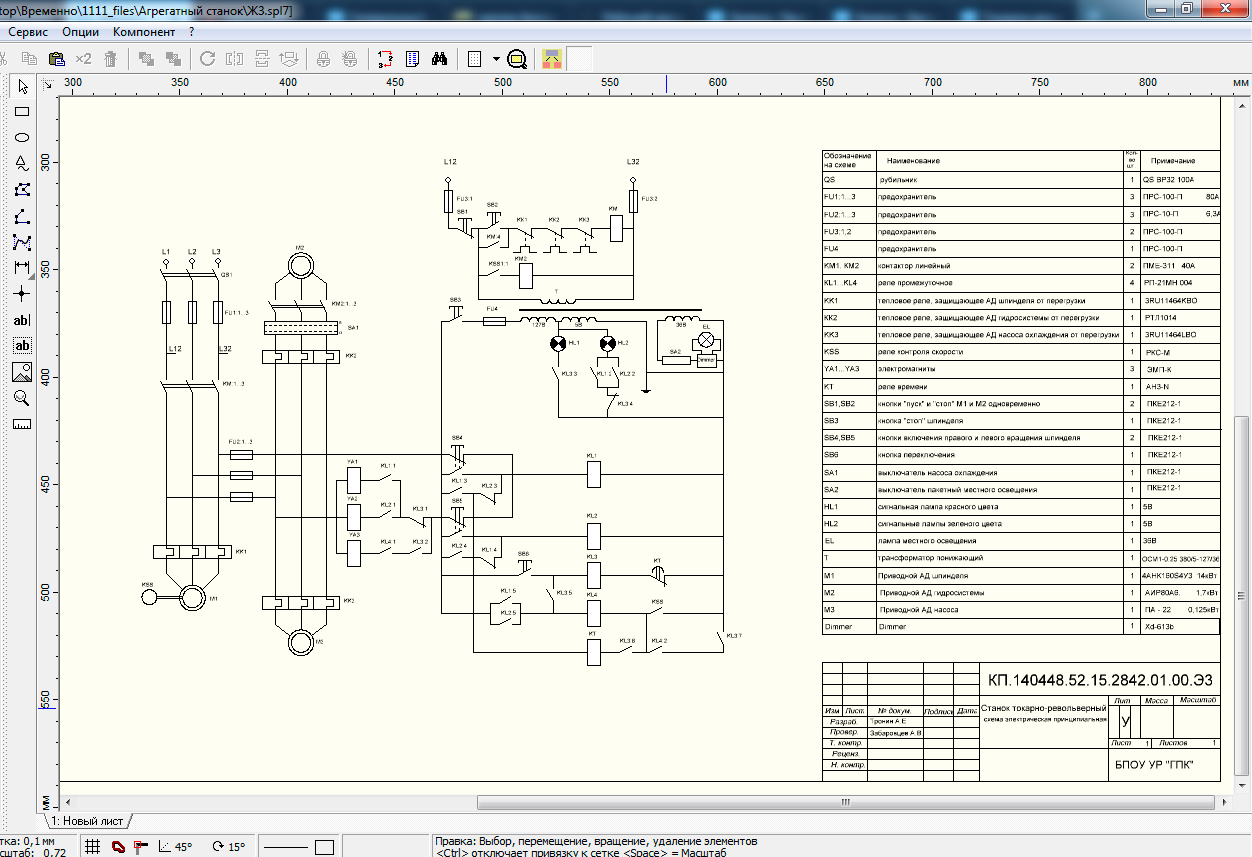Click the 'КП.140448.52.15.2842.01.00.ЭЗ' title block text
Screen dimensions: 1252x857
[1100, 680]
